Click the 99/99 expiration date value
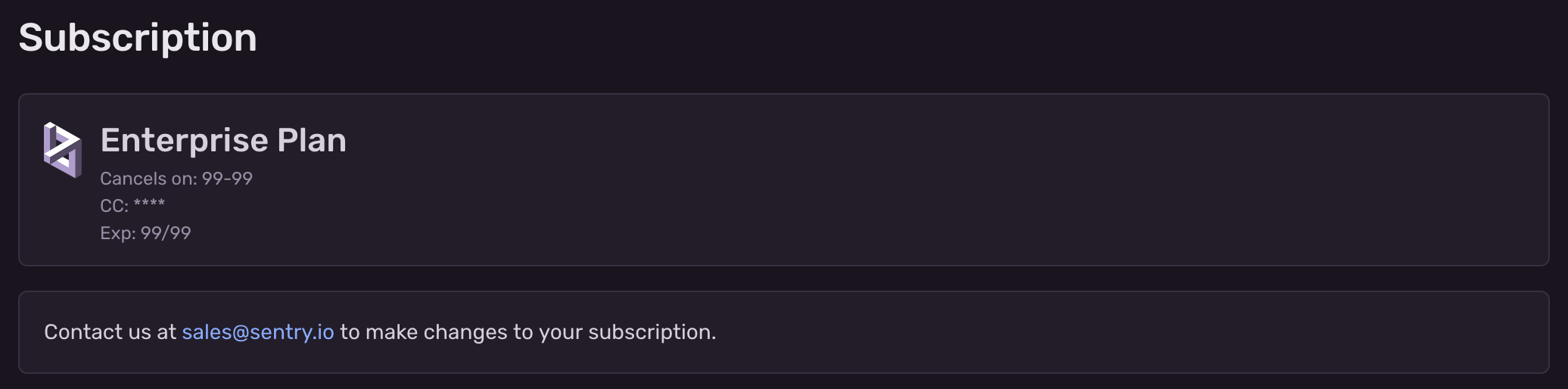1568x389 pixels. [x=166, y=233]
